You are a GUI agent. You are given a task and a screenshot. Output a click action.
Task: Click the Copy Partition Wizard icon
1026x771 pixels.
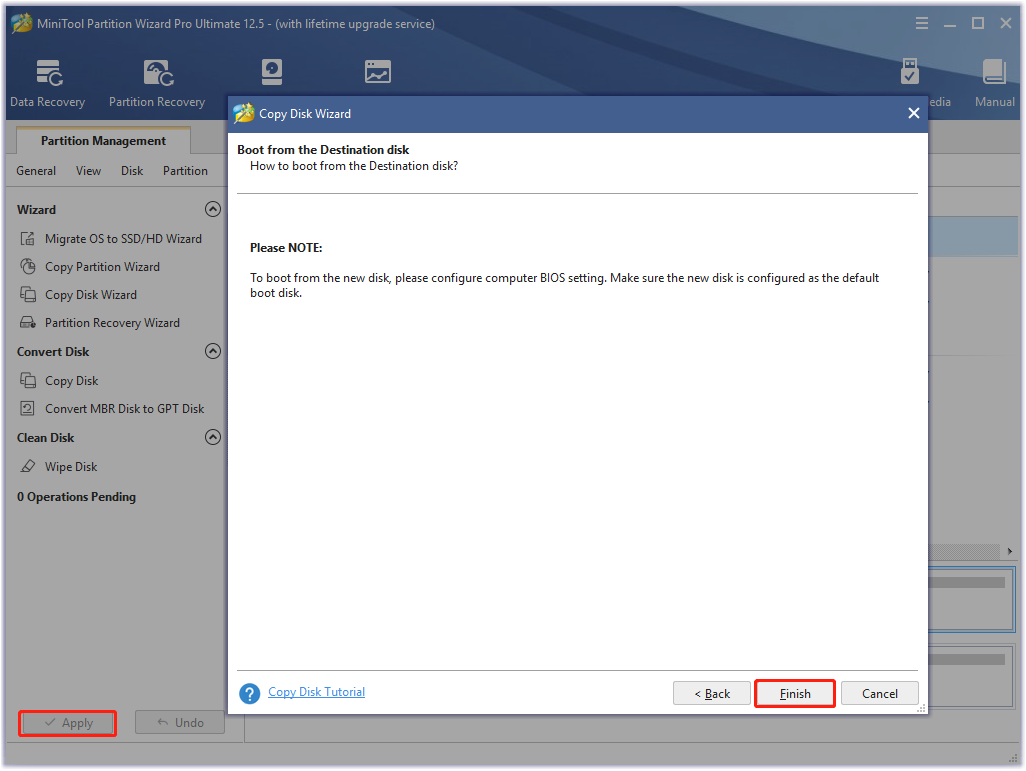coord(27,266)
